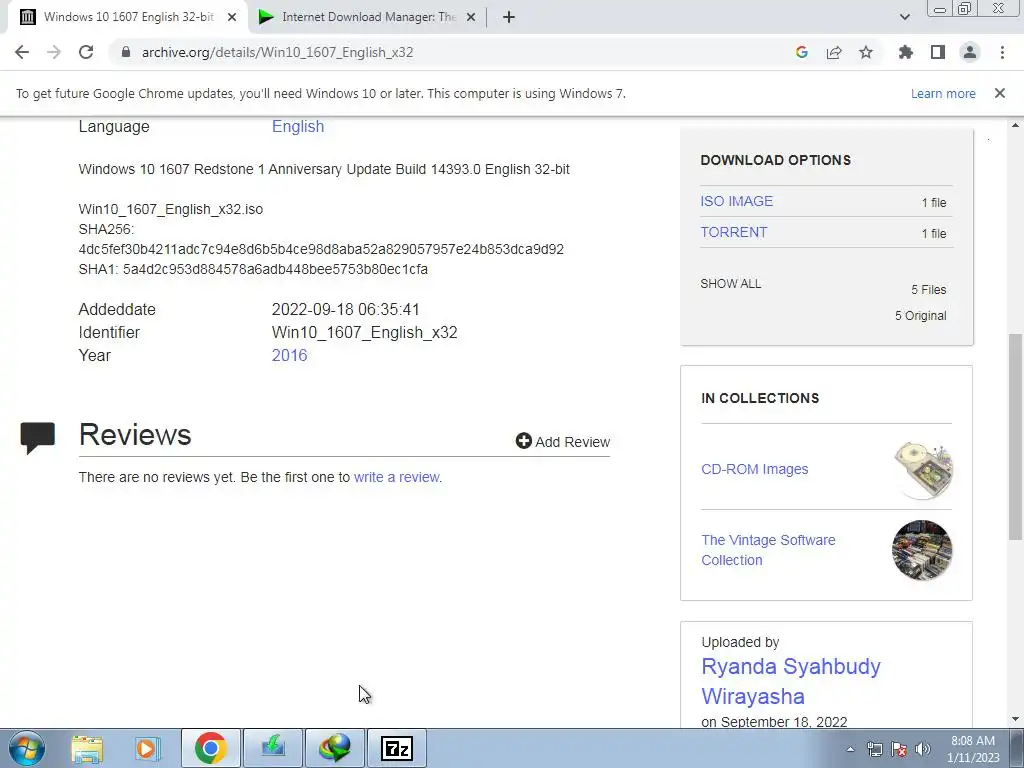Click SHOW ALL download options
The height and width of the screenshot is (768, 1024).
(x=731, y=283)
